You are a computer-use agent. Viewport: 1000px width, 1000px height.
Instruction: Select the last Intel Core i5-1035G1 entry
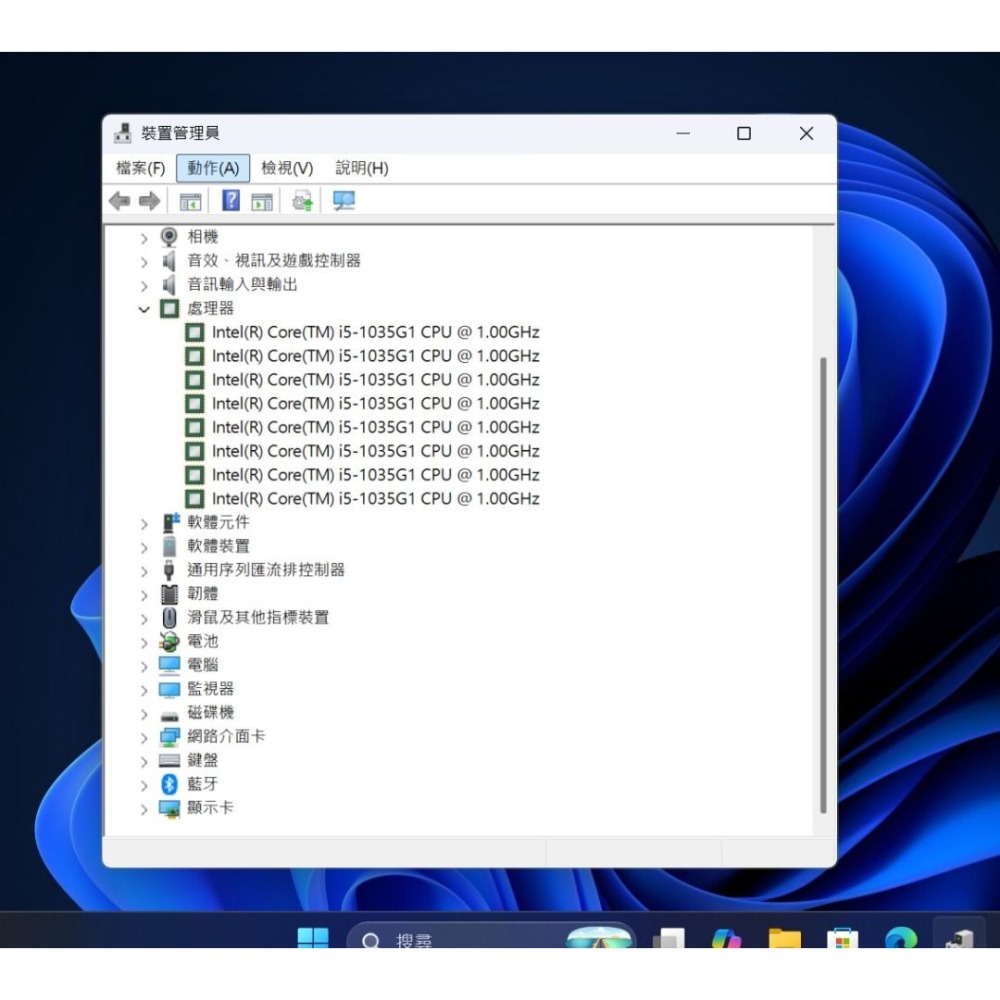point(376,499)
